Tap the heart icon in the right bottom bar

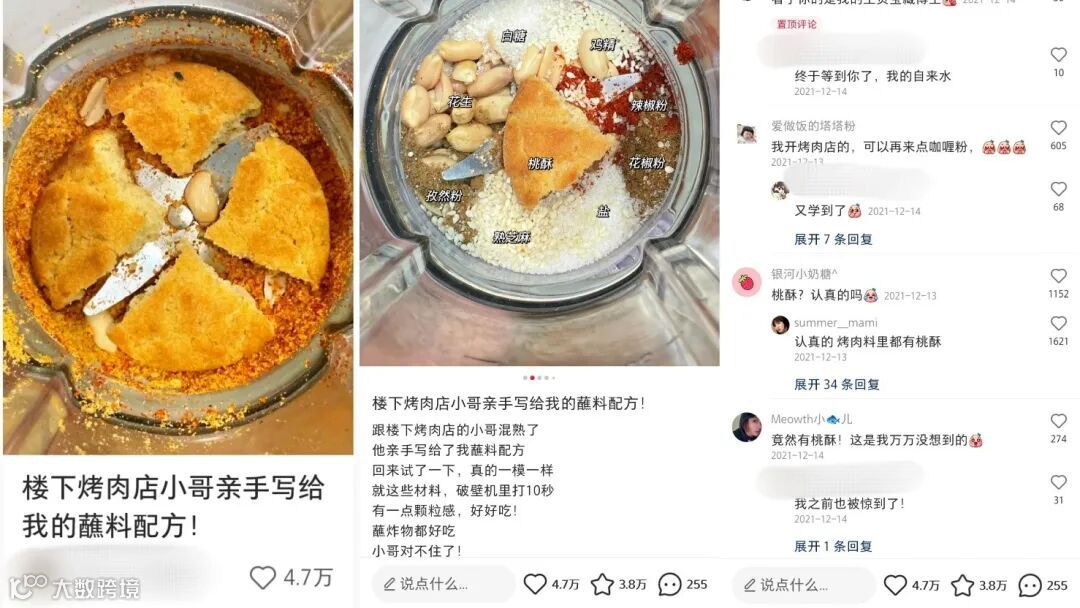click(x=895, y=585)
